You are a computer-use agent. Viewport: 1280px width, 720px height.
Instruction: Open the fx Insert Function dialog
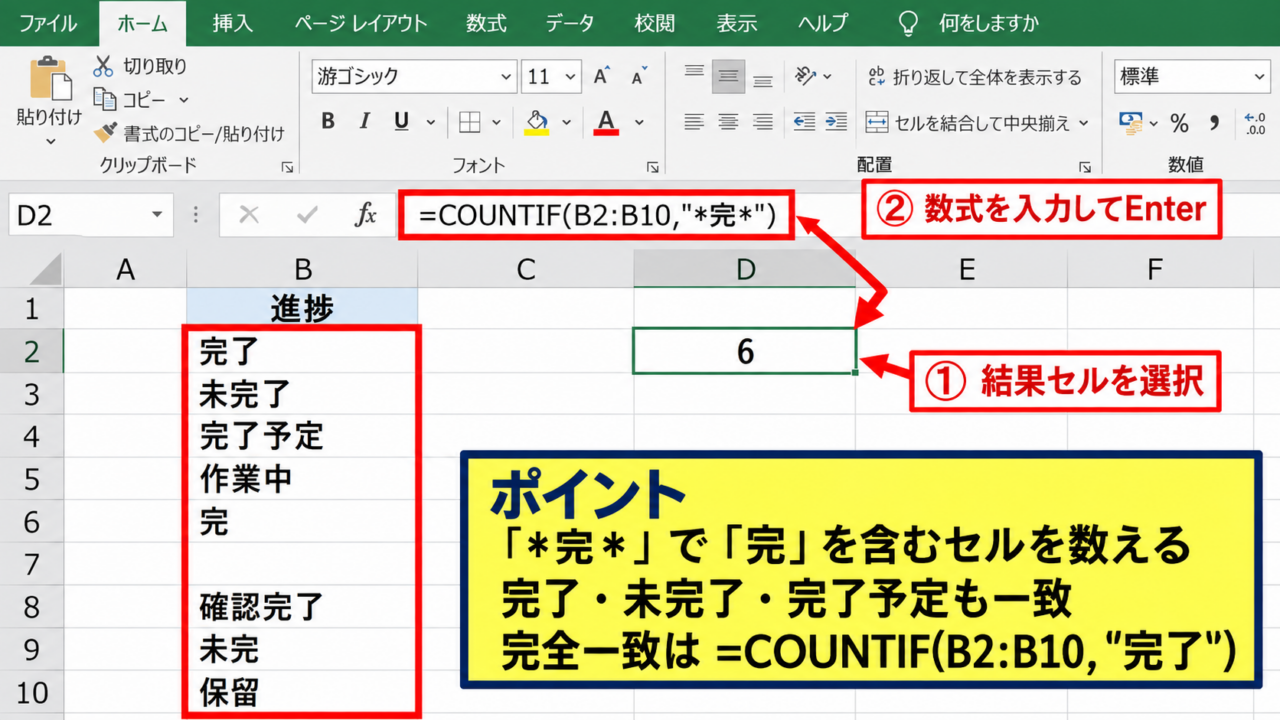click(x=367, y=214)
